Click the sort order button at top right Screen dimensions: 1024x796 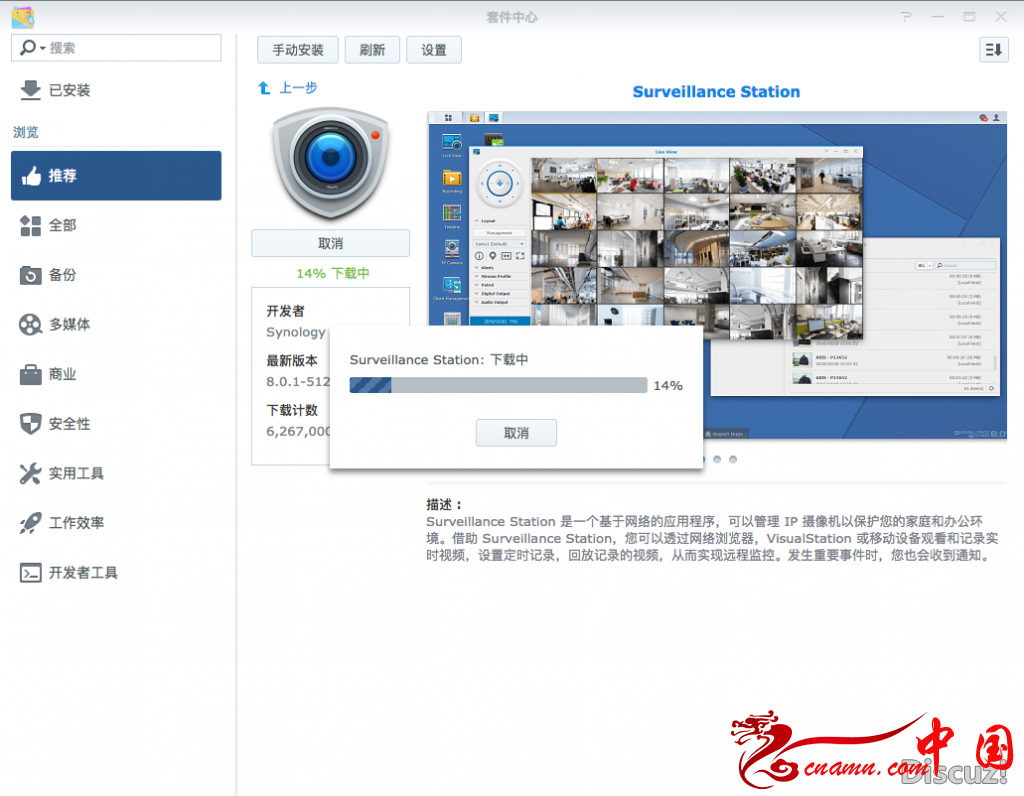[993, 50]
